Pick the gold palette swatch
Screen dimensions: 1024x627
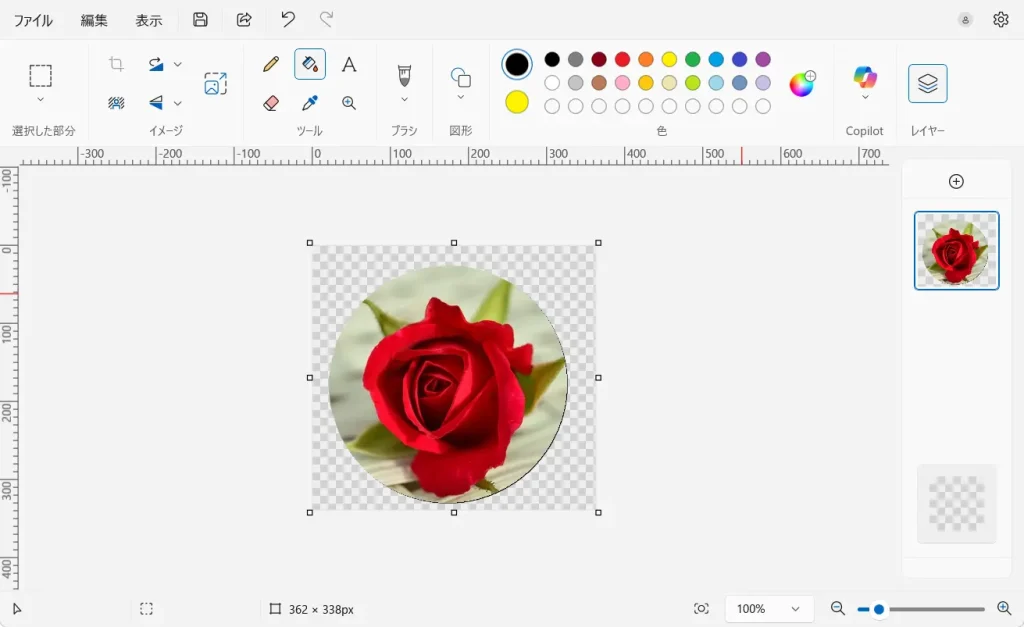[646, 83]
